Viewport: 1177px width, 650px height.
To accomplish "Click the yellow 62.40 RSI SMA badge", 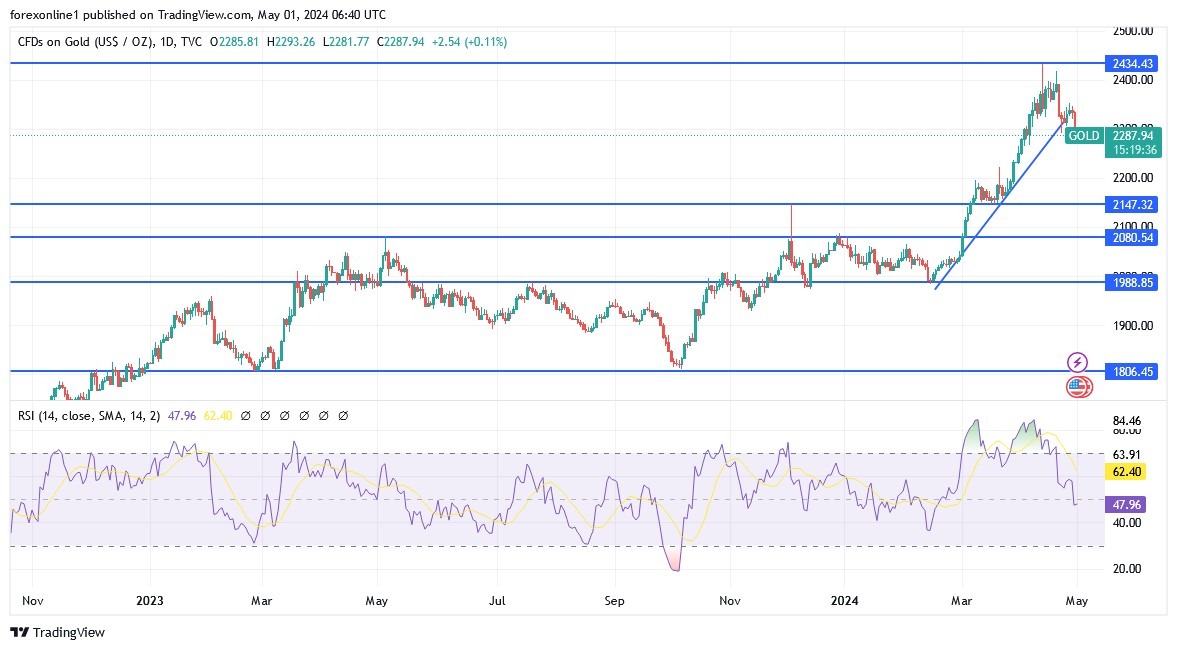I will (x=1125, y=471).
